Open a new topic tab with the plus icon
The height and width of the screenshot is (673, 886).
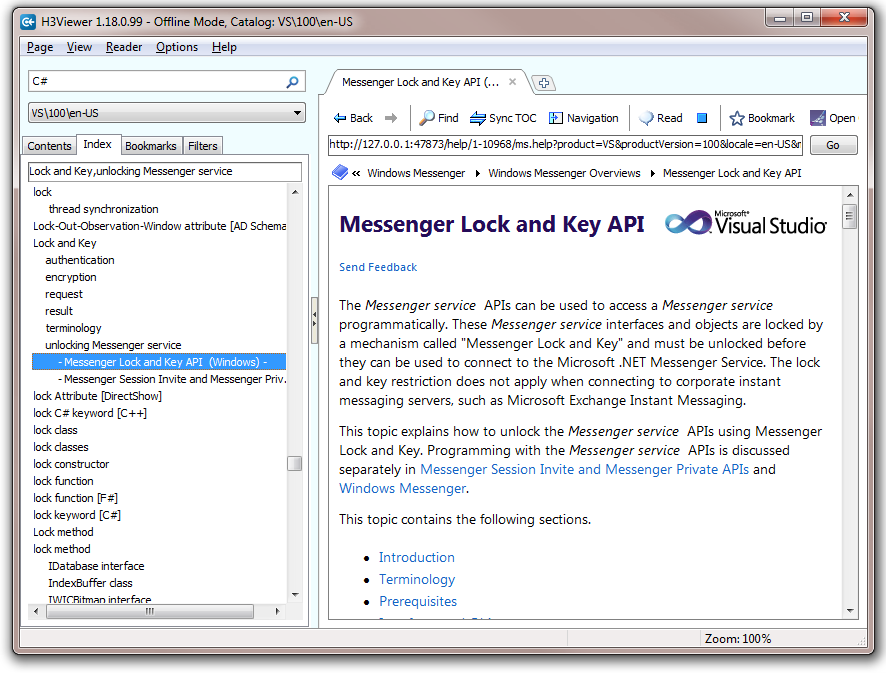543,83
